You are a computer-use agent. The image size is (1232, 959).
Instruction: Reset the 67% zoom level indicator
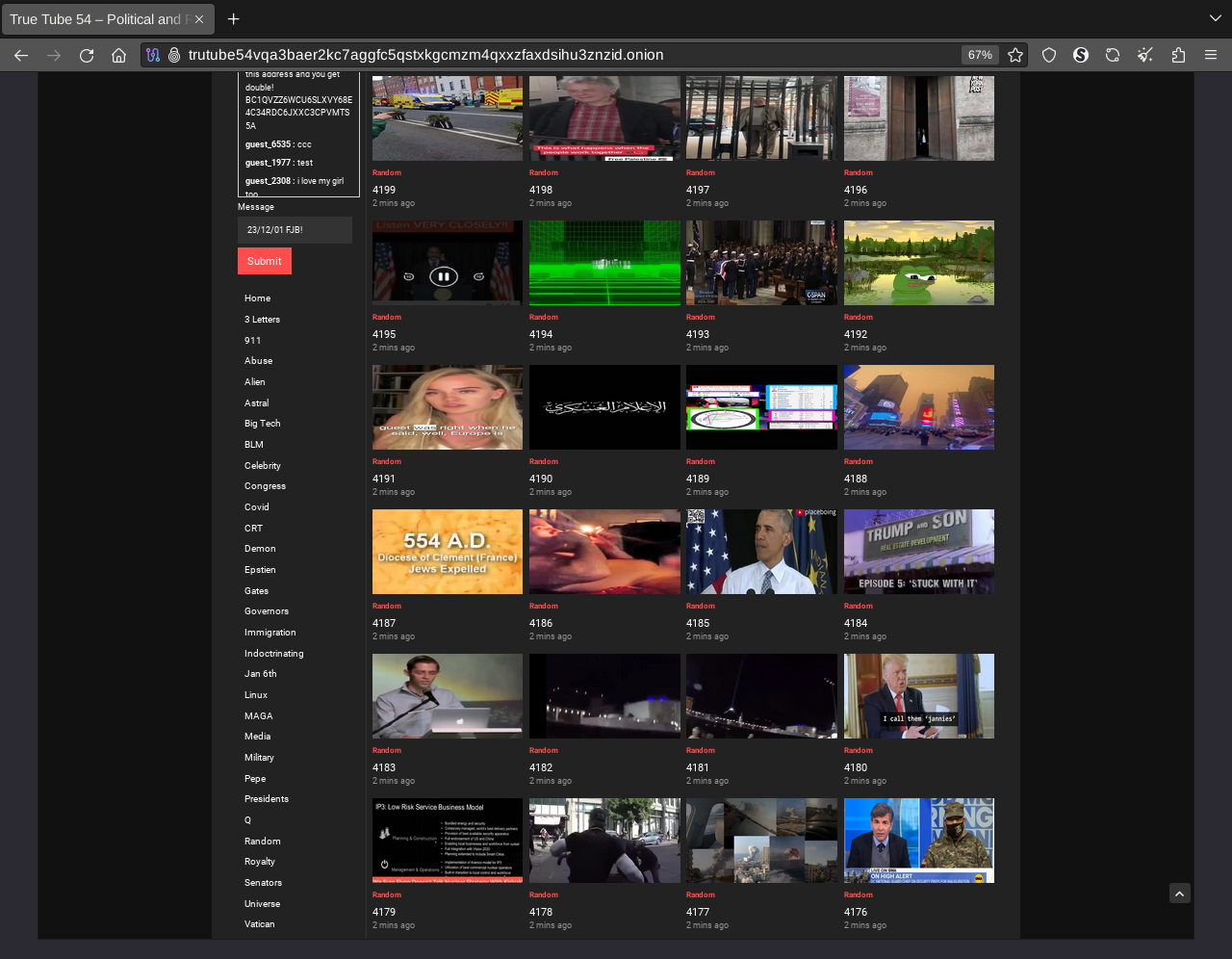click(x=980, y=55)
